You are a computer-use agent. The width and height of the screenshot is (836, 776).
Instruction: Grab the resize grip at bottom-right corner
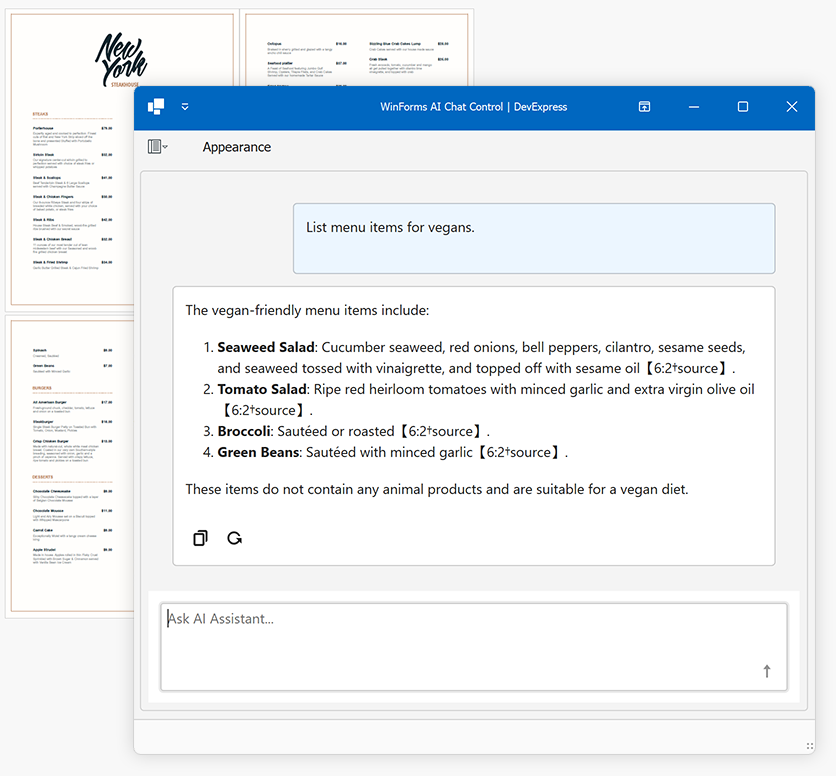(x=808, y=745)
